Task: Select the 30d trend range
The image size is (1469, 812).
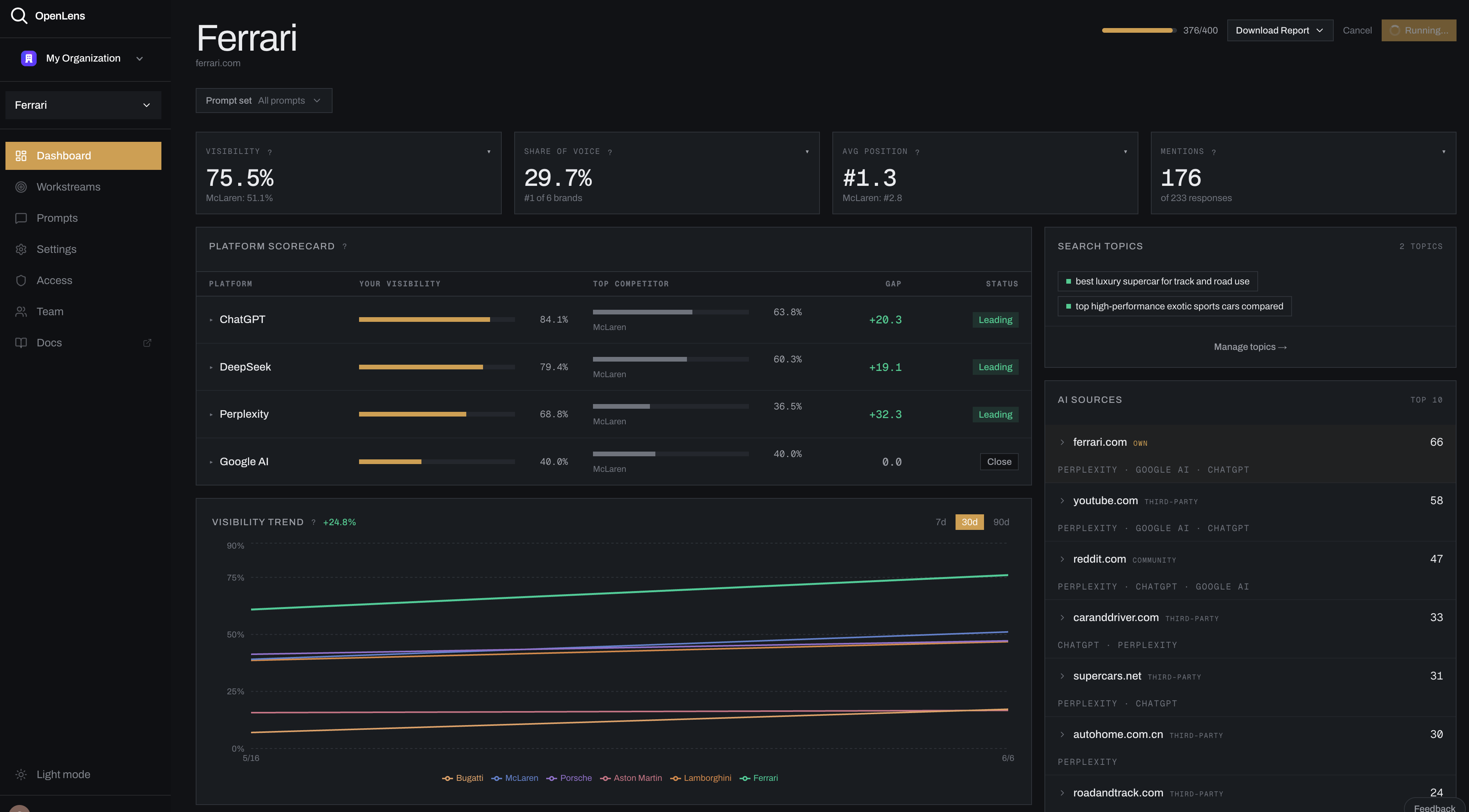Action: point(970,522)
